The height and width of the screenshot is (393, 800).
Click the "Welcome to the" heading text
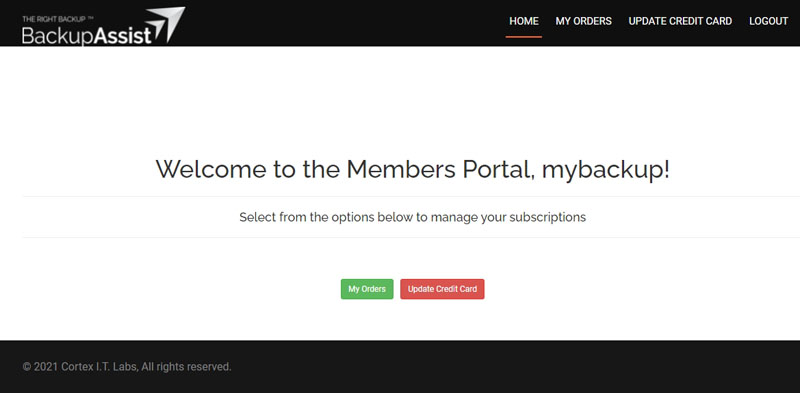click(x=248, y=169)
